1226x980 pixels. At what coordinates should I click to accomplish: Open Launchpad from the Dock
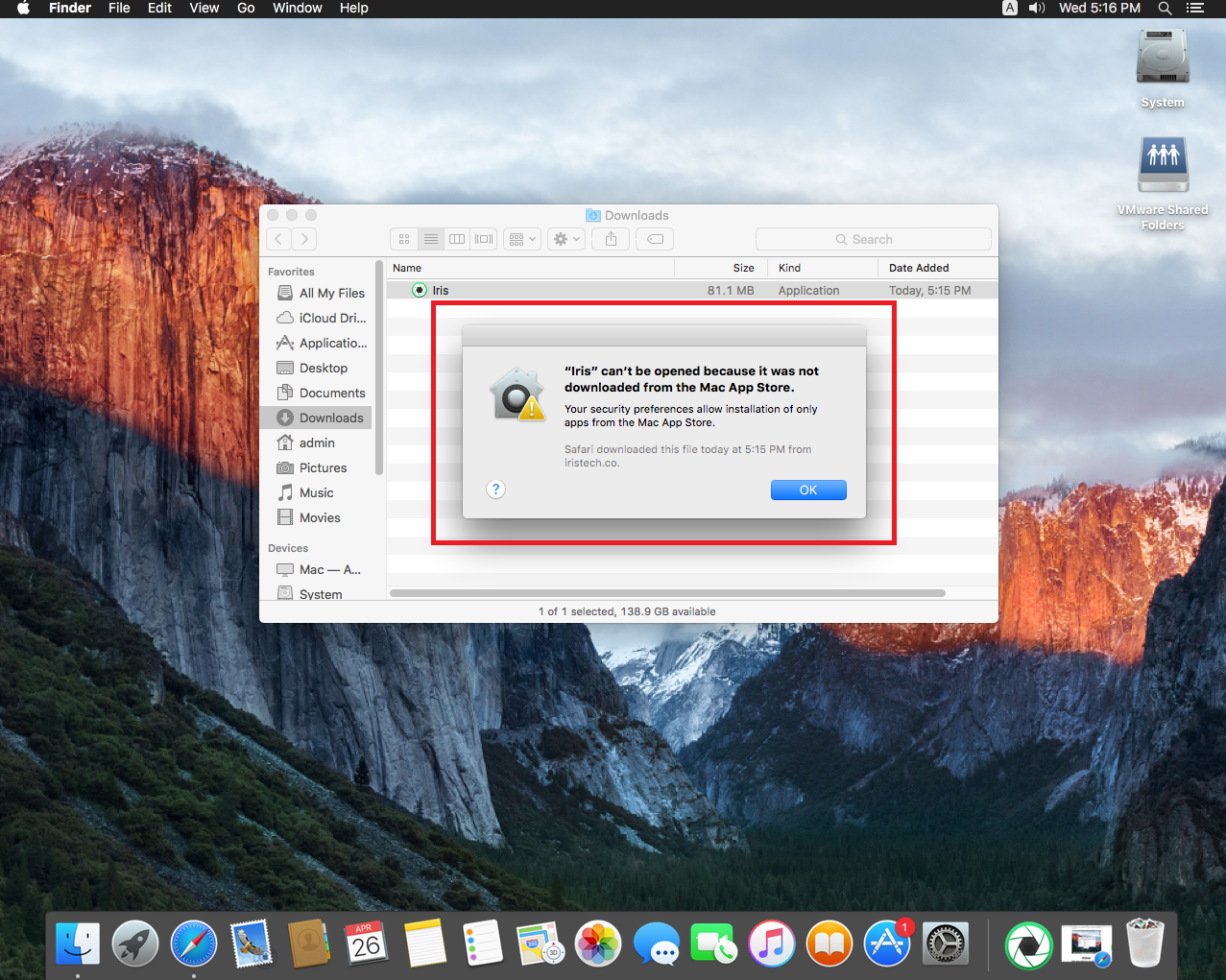click(x=135, y=944)
